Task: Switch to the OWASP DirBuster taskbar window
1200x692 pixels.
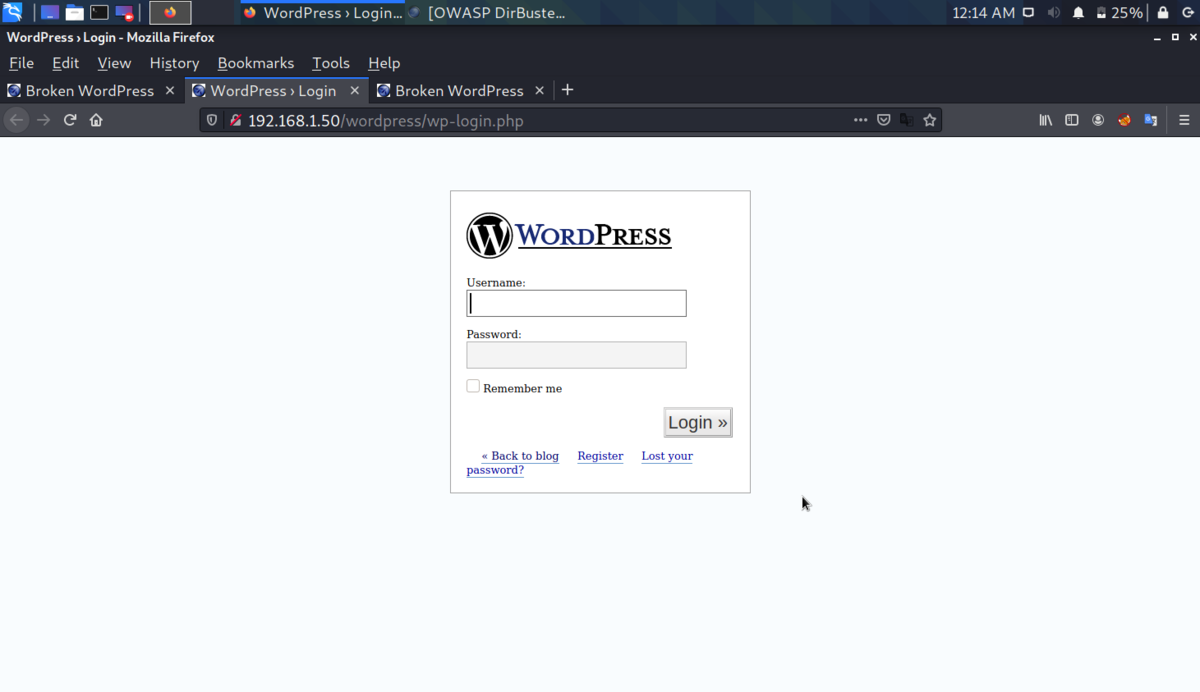Action: click(487, 13)
